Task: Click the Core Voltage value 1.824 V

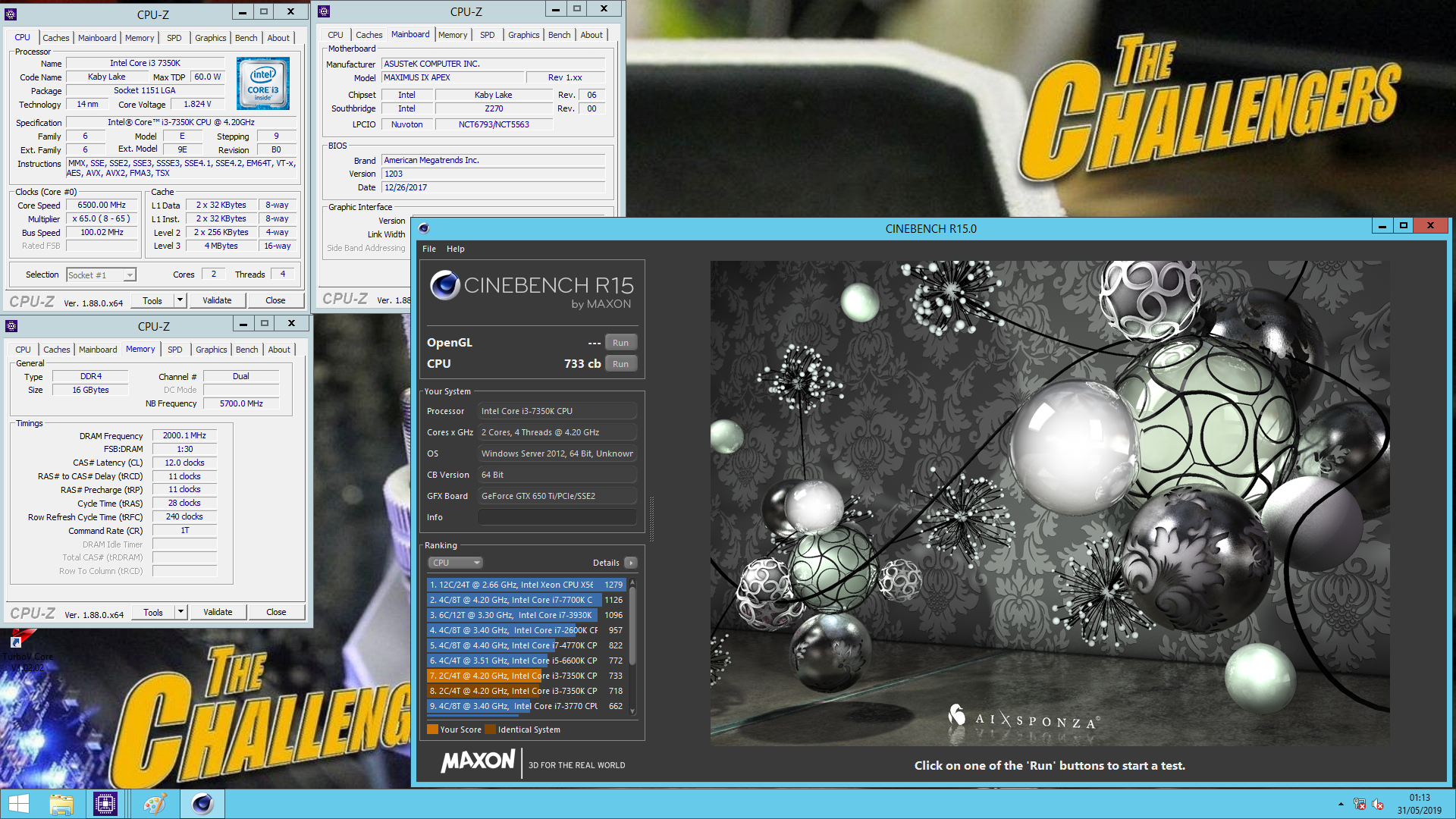Action: 197,104
